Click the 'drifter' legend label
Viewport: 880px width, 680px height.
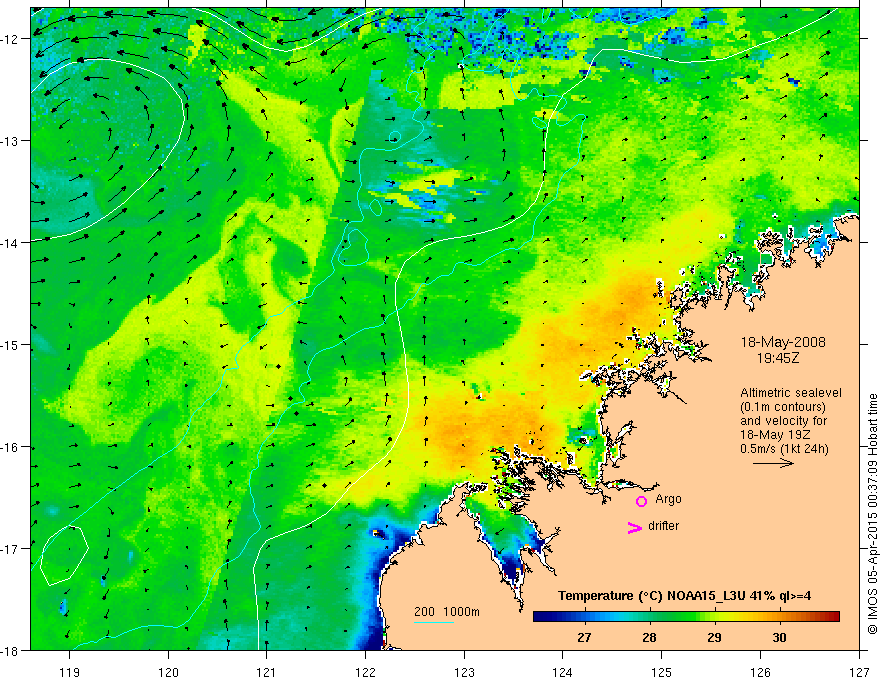(x=663, y=526)
